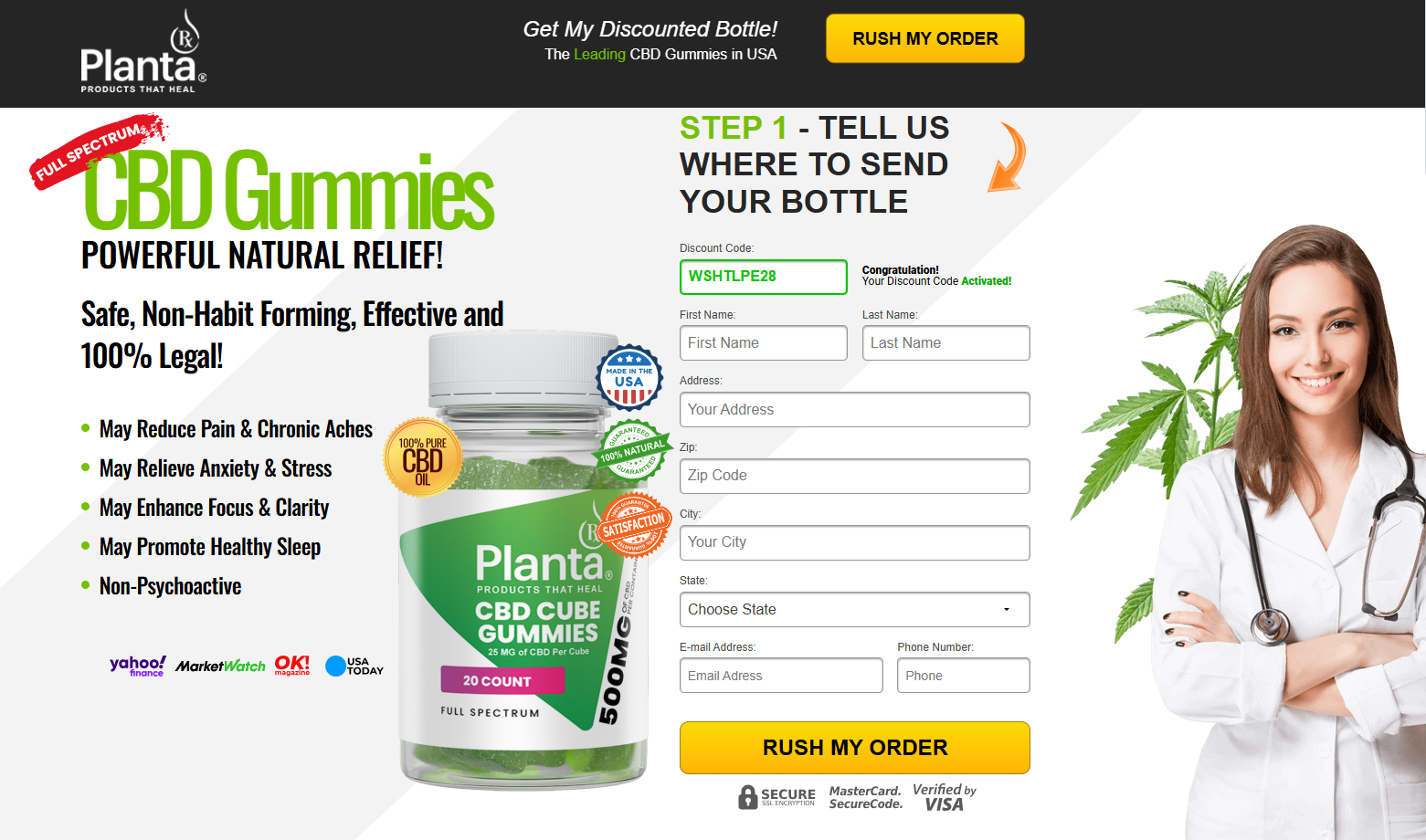Click the OK! magazine logo
1426x840 pixels.
click(292, 665)
